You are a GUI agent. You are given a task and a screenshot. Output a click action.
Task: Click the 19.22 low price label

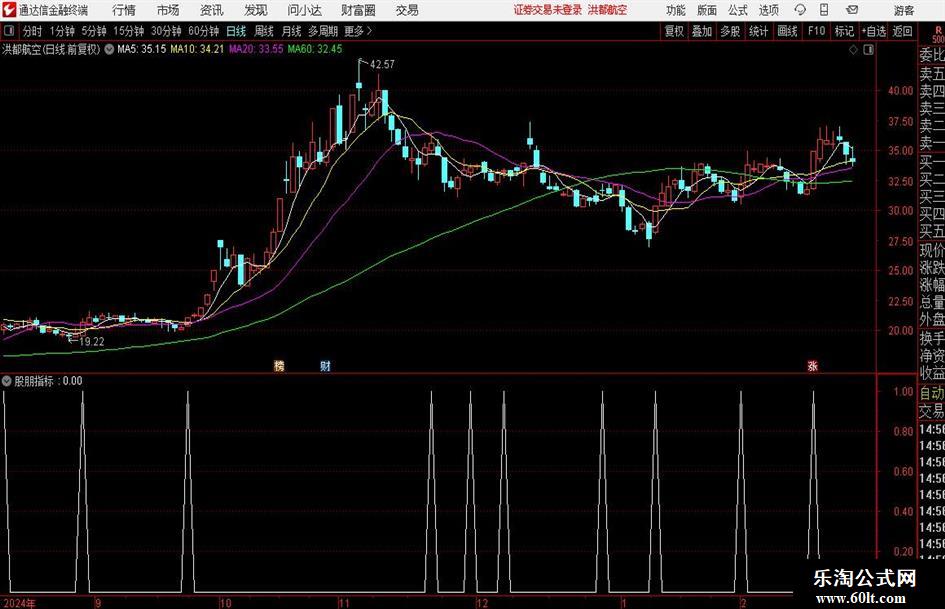point(92,341)
